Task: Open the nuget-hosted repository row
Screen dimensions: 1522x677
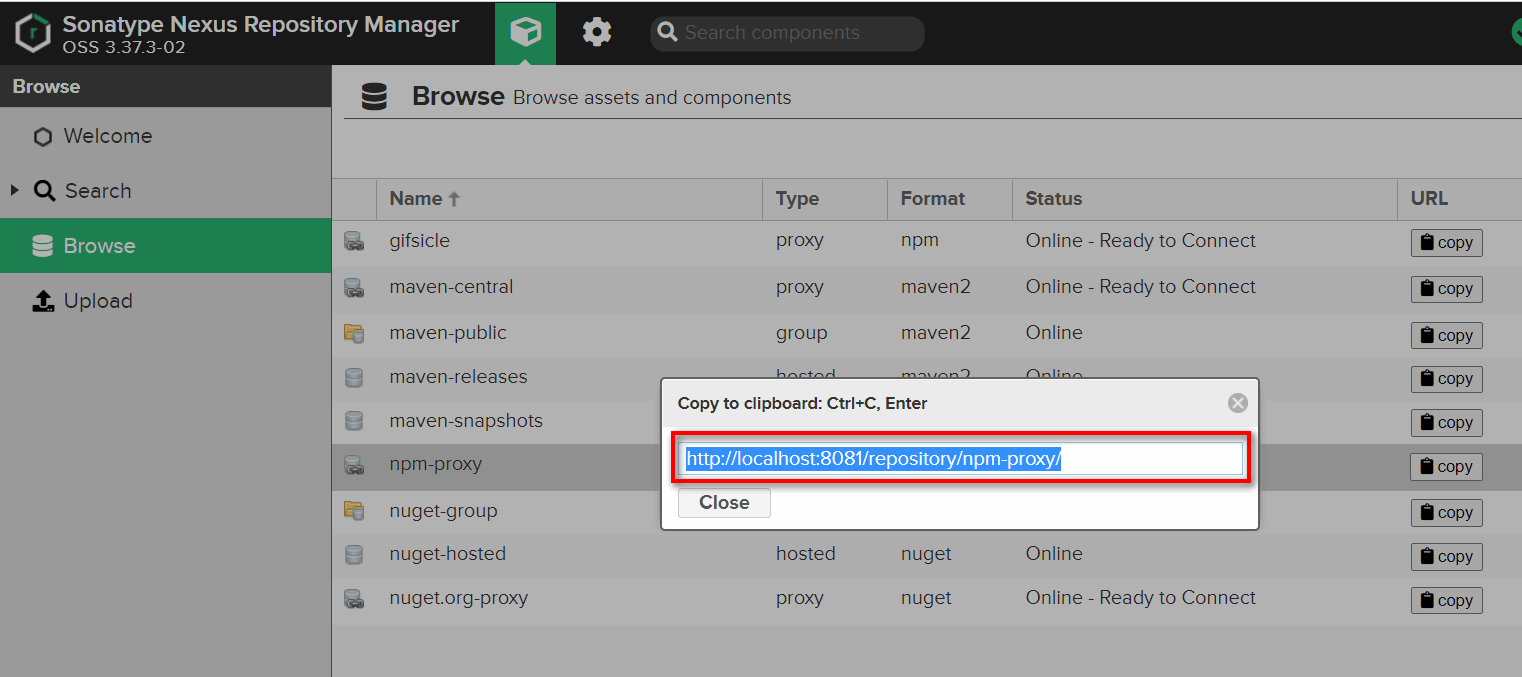Action: click(927, 554)
